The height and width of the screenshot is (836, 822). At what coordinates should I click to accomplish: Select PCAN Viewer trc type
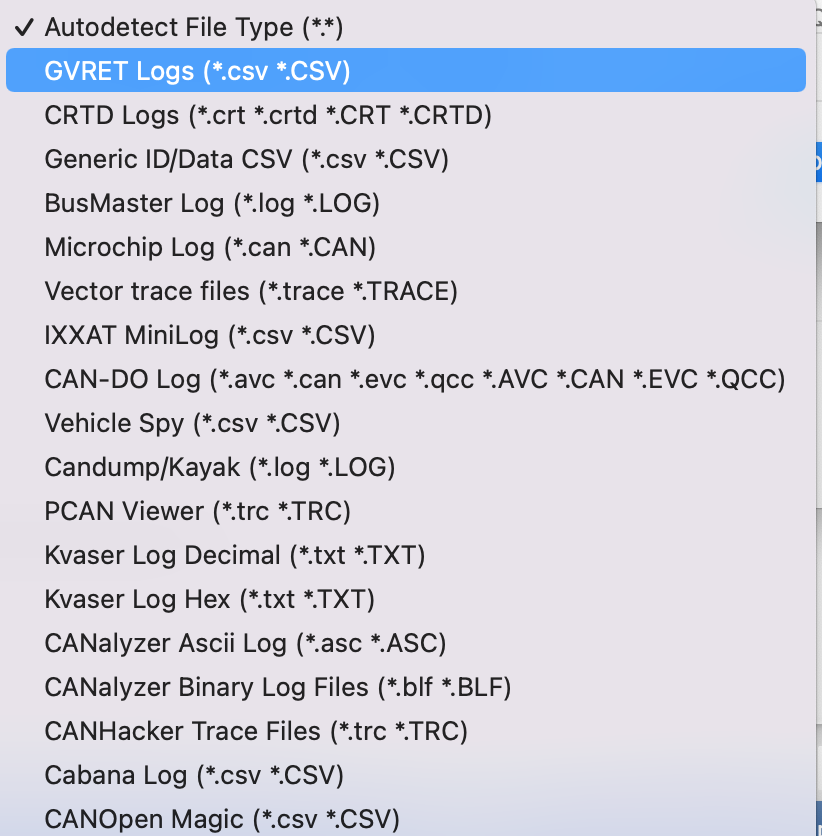click(198, 511)
